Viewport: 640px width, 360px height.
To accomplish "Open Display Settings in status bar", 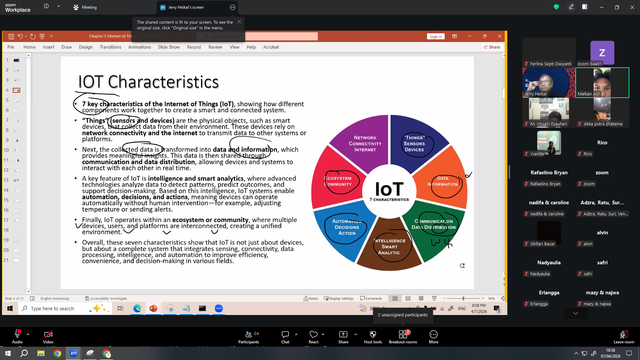I will [339, 298].
